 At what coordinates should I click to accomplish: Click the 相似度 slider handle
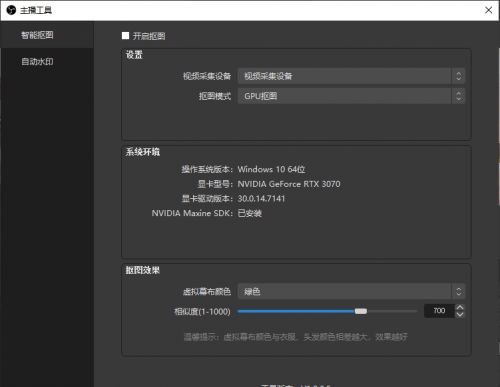[x=361, y=311]
